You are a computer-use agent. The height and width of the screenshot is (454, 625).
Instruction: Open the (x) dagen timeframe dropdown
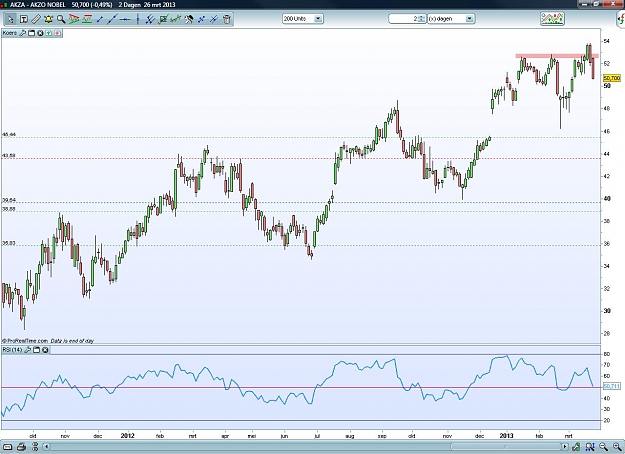click(x=451, y=19)
